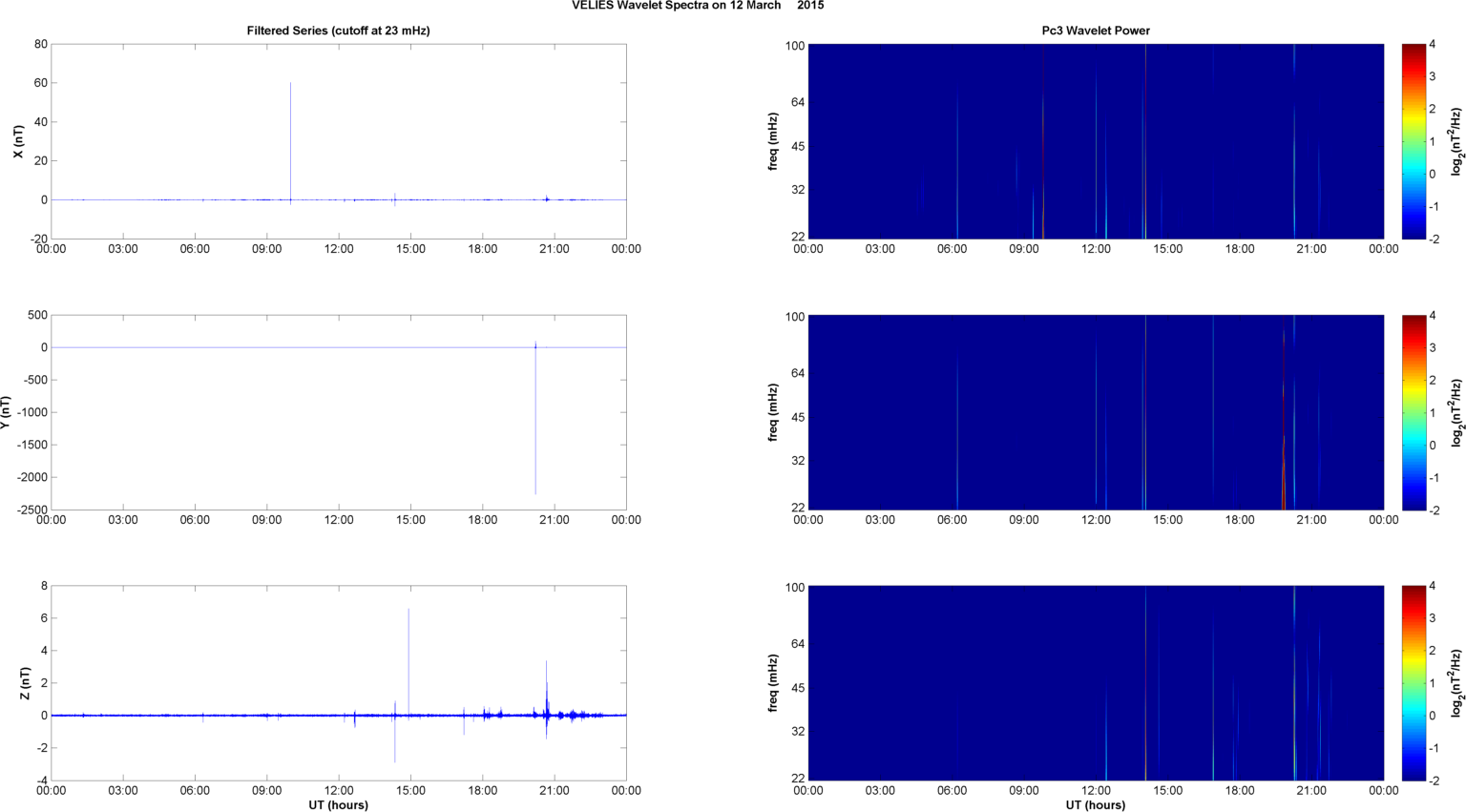Click the '22' frequency tick of the bottom spectrogram
Screen dimensions: 1466x812
click(x=798, y=779)
